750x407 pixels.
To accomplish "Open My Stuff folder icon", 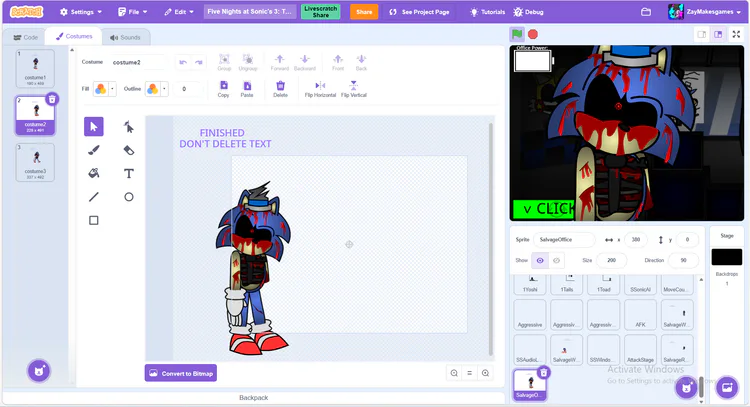I will (x=646, y=12).
